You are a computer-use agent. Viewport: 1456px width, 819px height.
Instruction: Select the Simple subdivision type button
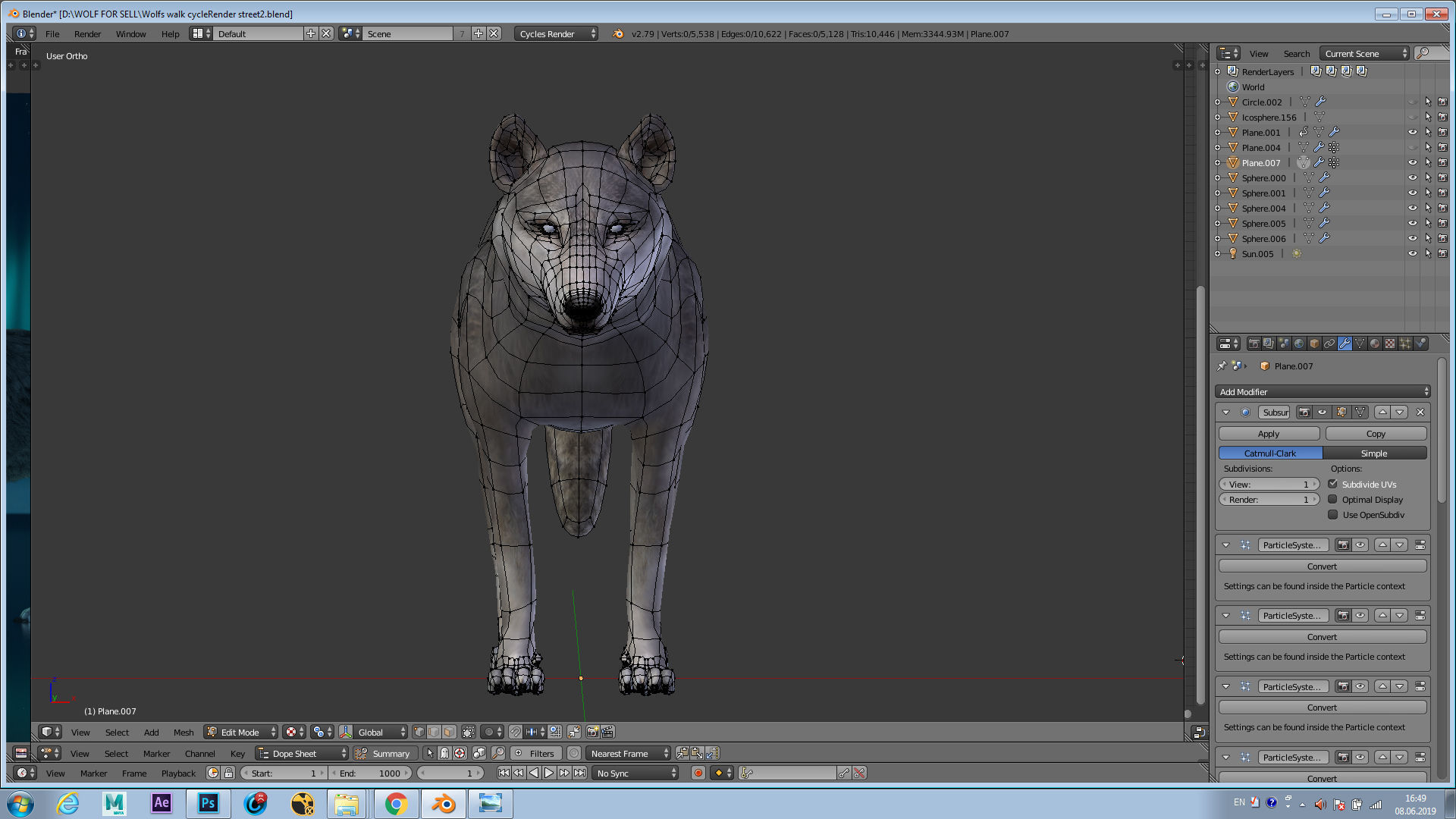[1374, 453]
